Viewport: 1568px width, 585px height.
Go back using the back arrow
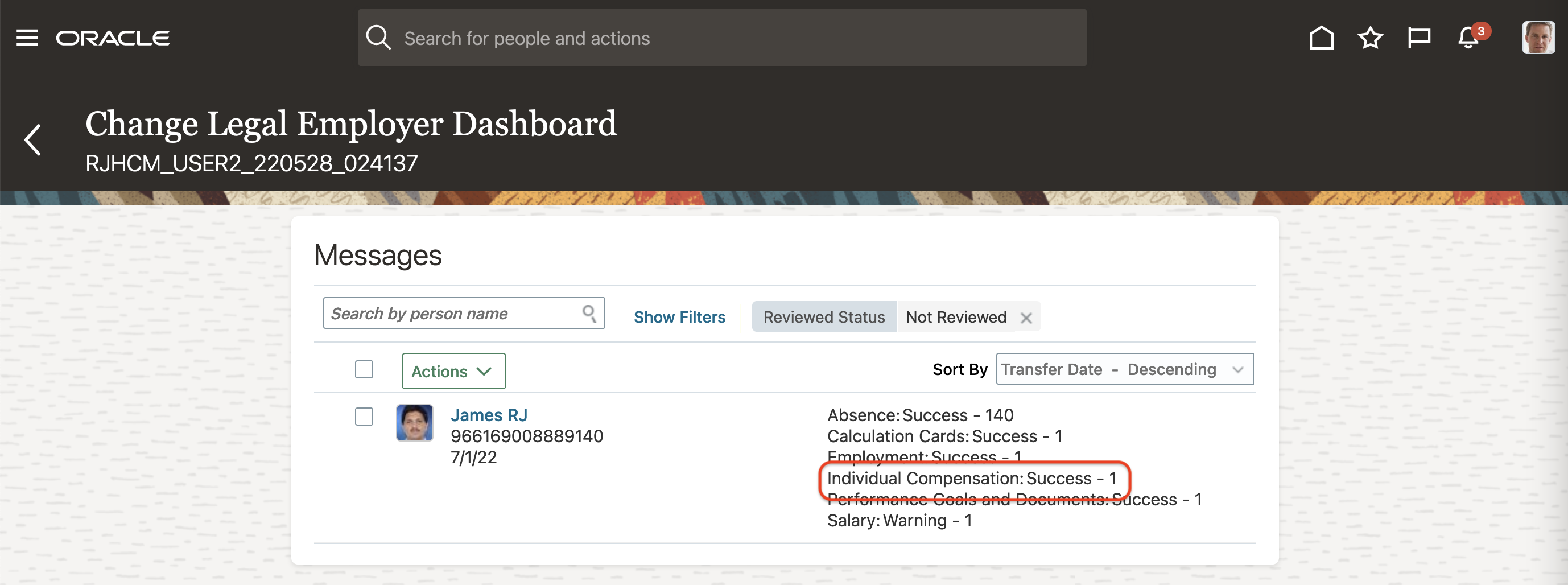pos(33,139)
